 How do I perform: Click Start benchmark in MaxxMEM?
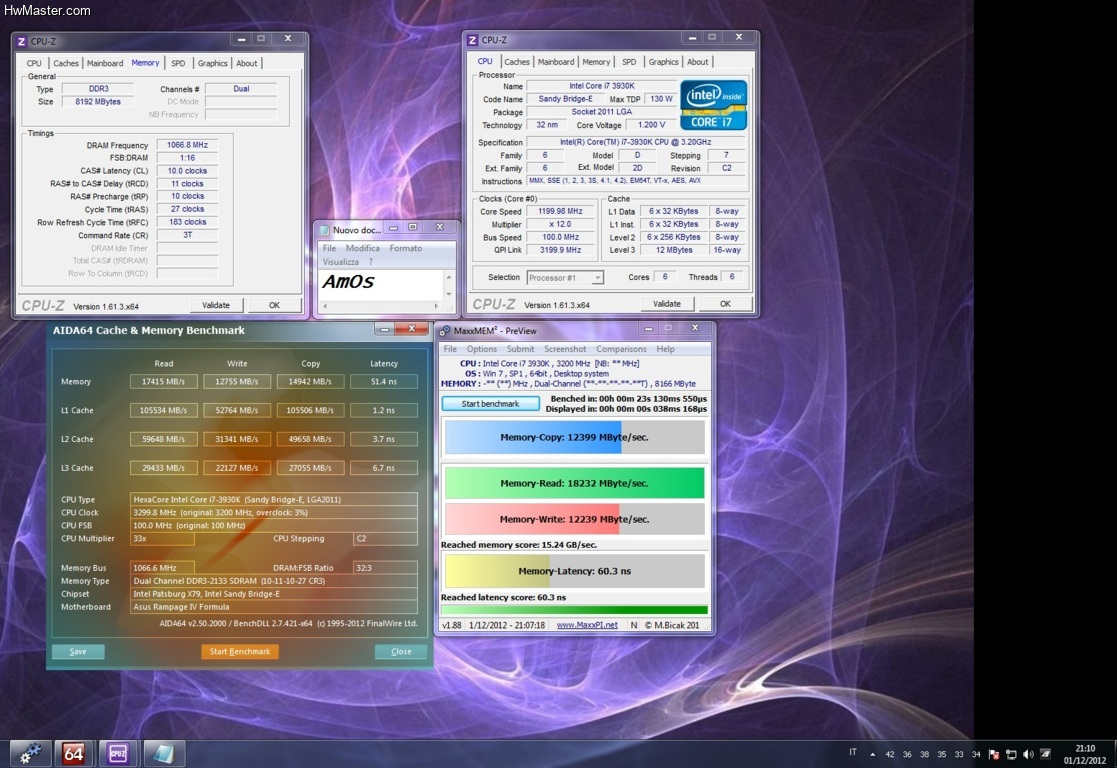pos(490,403)
